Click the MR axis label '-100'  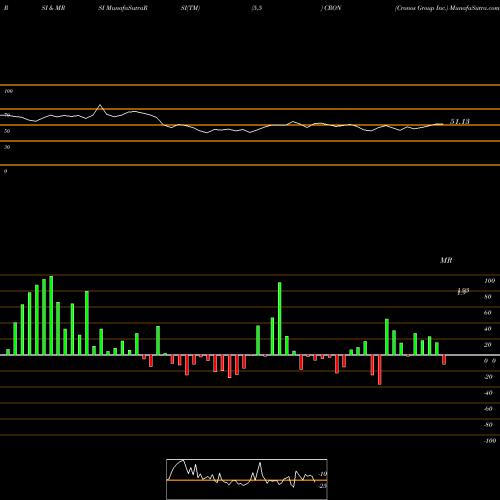pos(490,441)
